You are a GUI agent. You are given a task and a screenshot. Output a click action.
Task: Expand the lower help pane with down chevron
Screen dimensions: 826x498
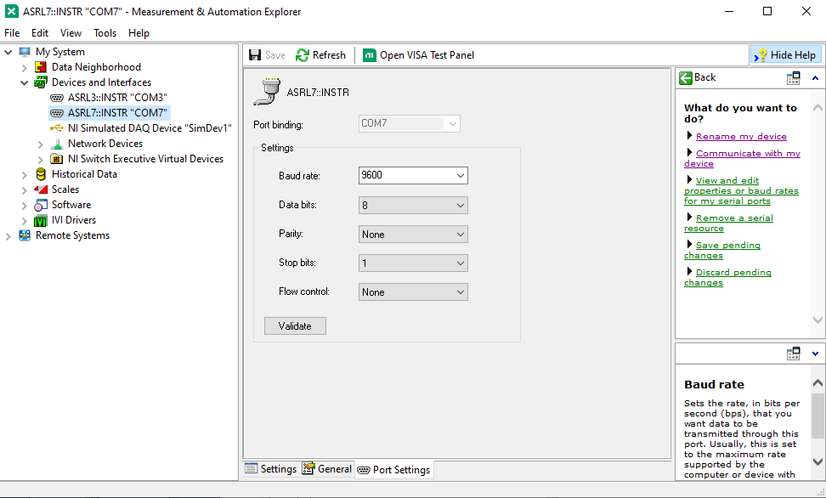815,354
